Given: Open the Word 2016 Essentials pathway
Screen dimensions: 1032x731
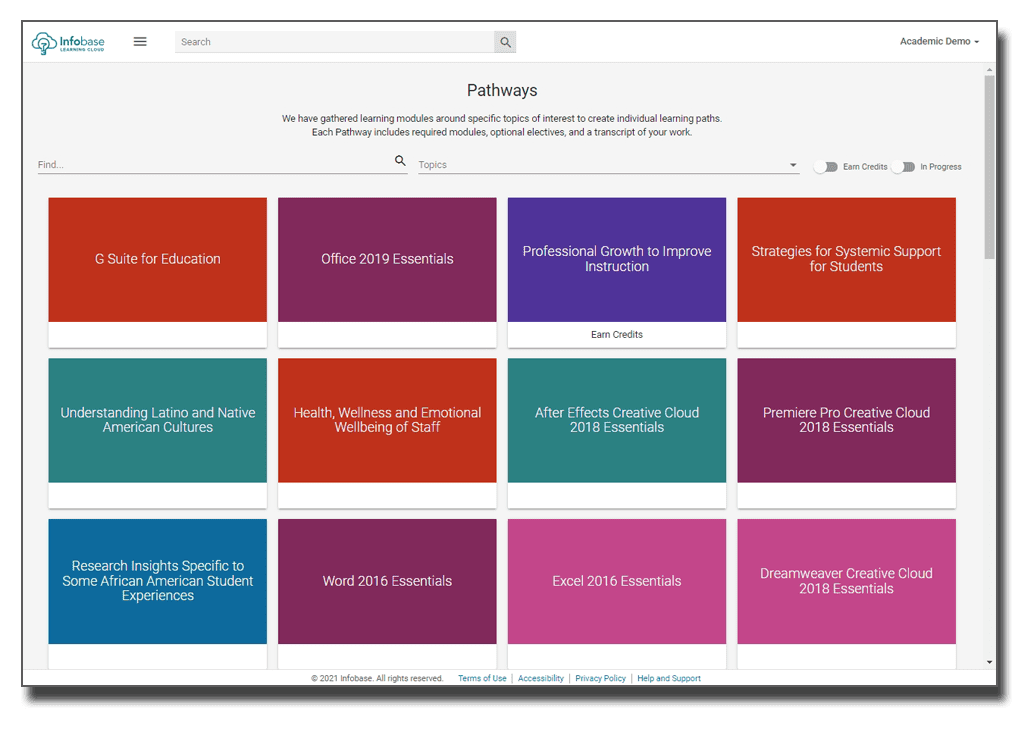Looking at the screenshot, I should tap(387, 593).
